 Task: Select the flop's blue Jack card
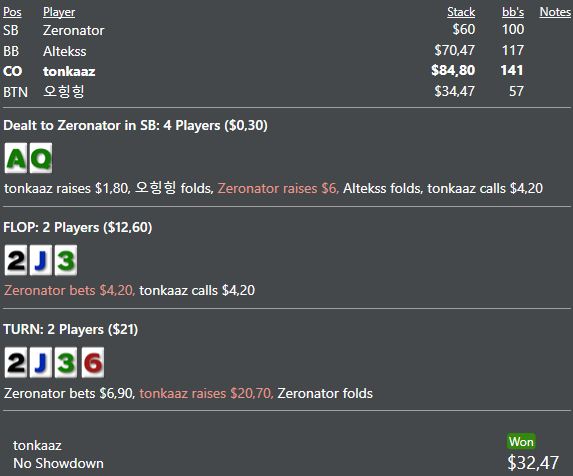coord(41,260)
